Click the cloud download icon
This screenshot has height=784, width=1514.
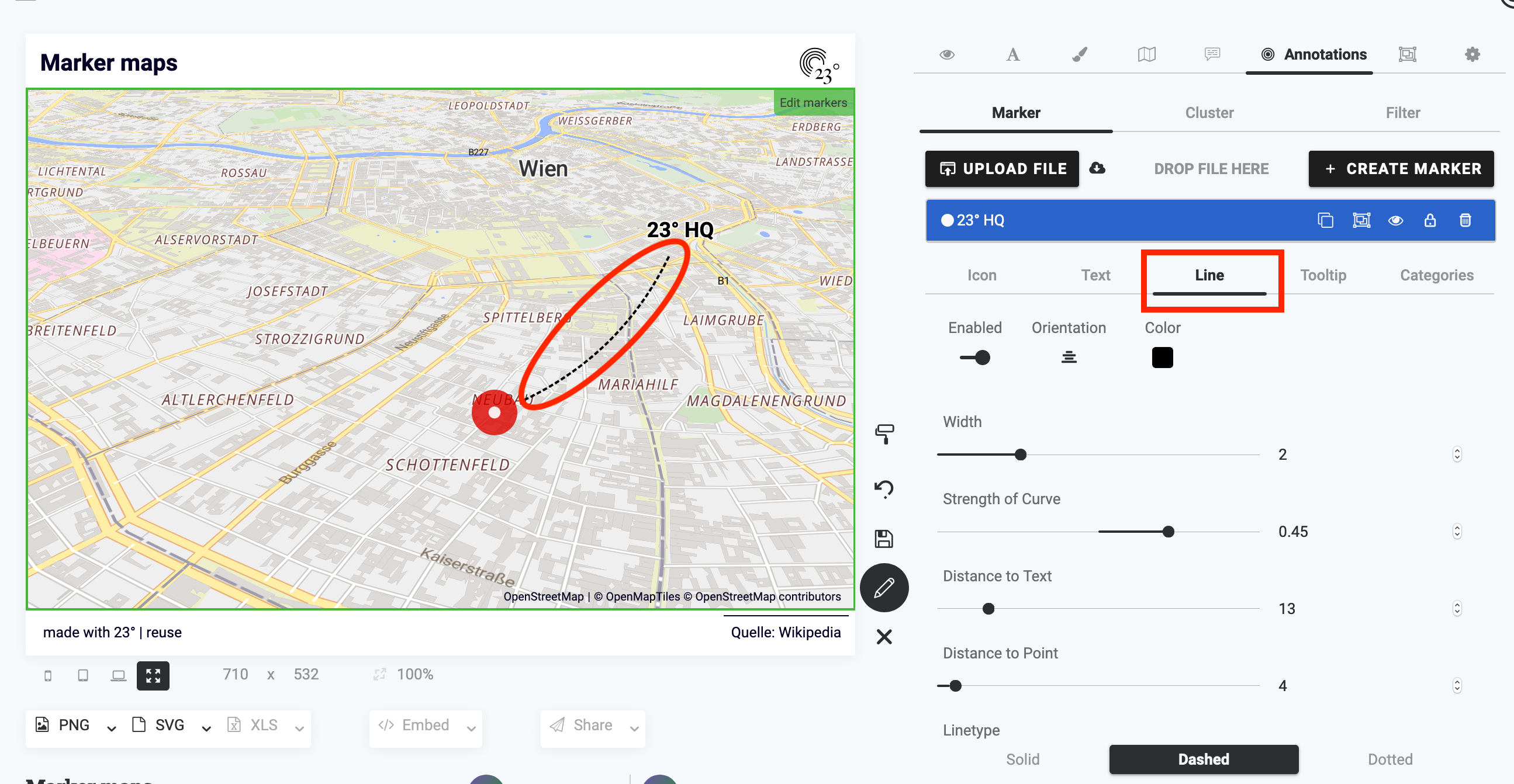click(1097, 169)
